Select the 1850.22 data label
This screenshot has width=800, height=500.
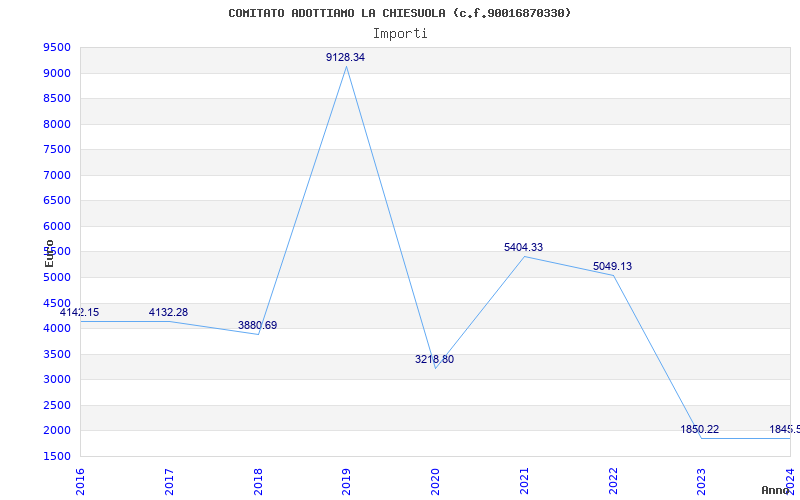click(x=699, y=430)
